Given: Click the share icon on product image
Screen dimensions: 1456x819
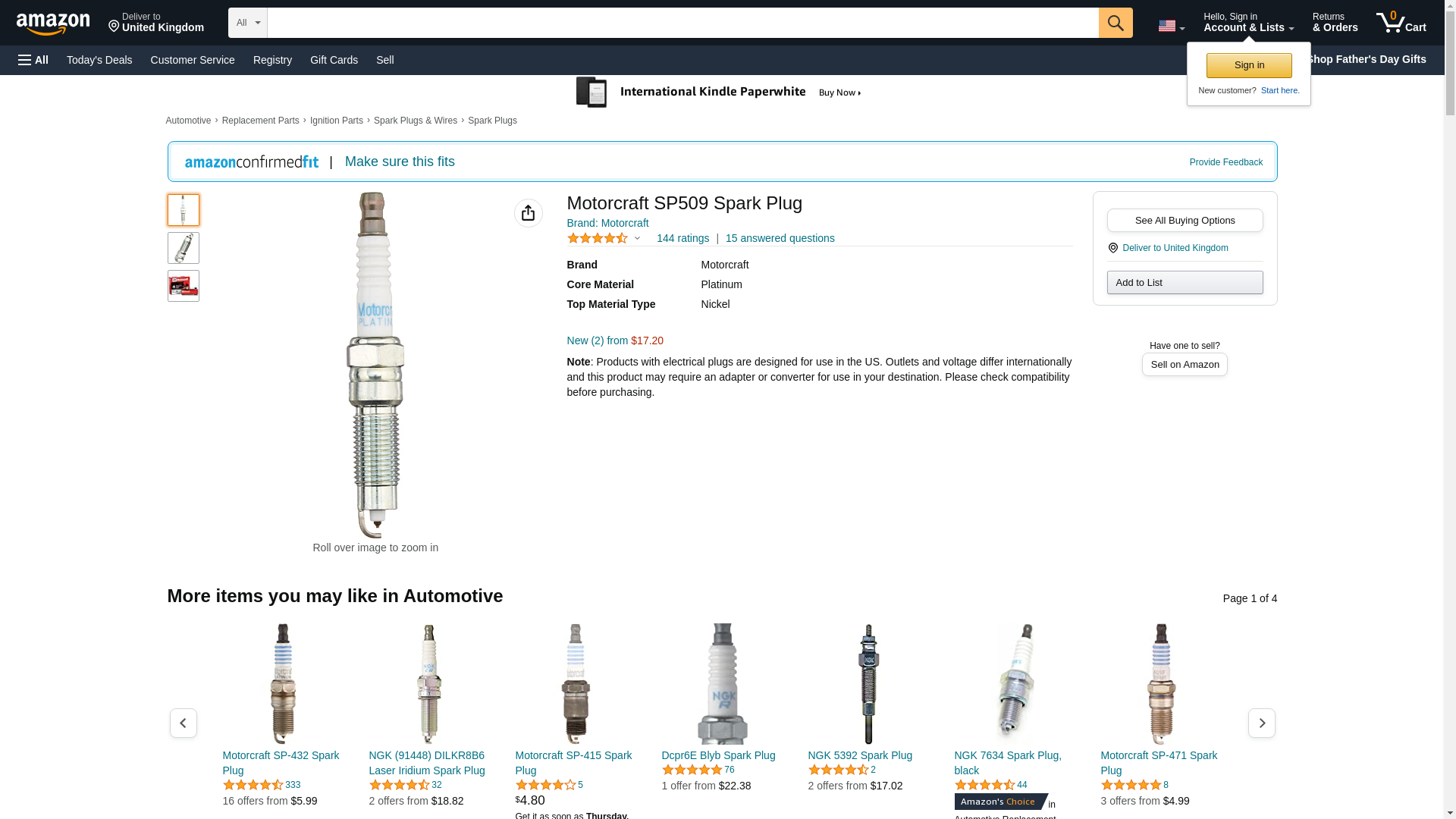Looking at the screenshot, I should pyautogui.click(x=528, y=213).
